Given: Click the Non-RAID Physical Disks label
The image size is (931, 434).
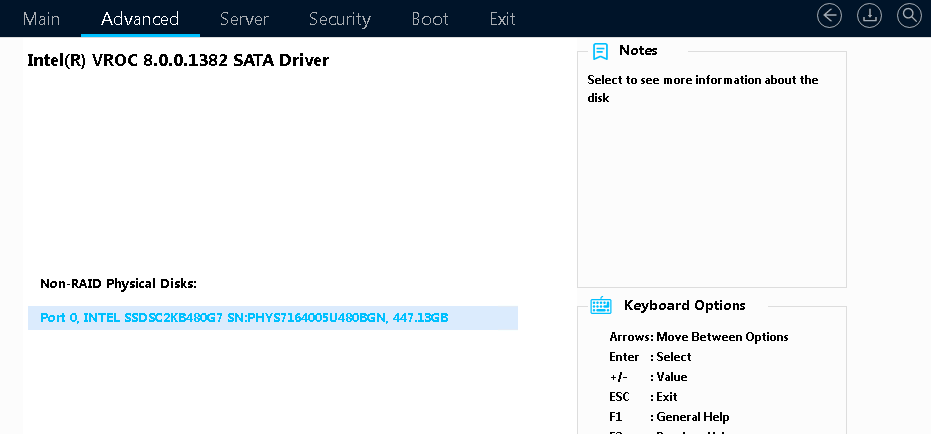Looking at the screenshot, I should [118, 284].
